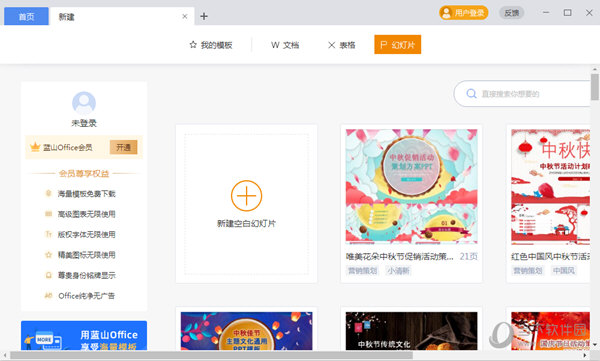The width and height of the screenshot is (600, 361).
Task: Click 营销策划 tag under 红色中国风 template
Action: [x=528, y=271]
